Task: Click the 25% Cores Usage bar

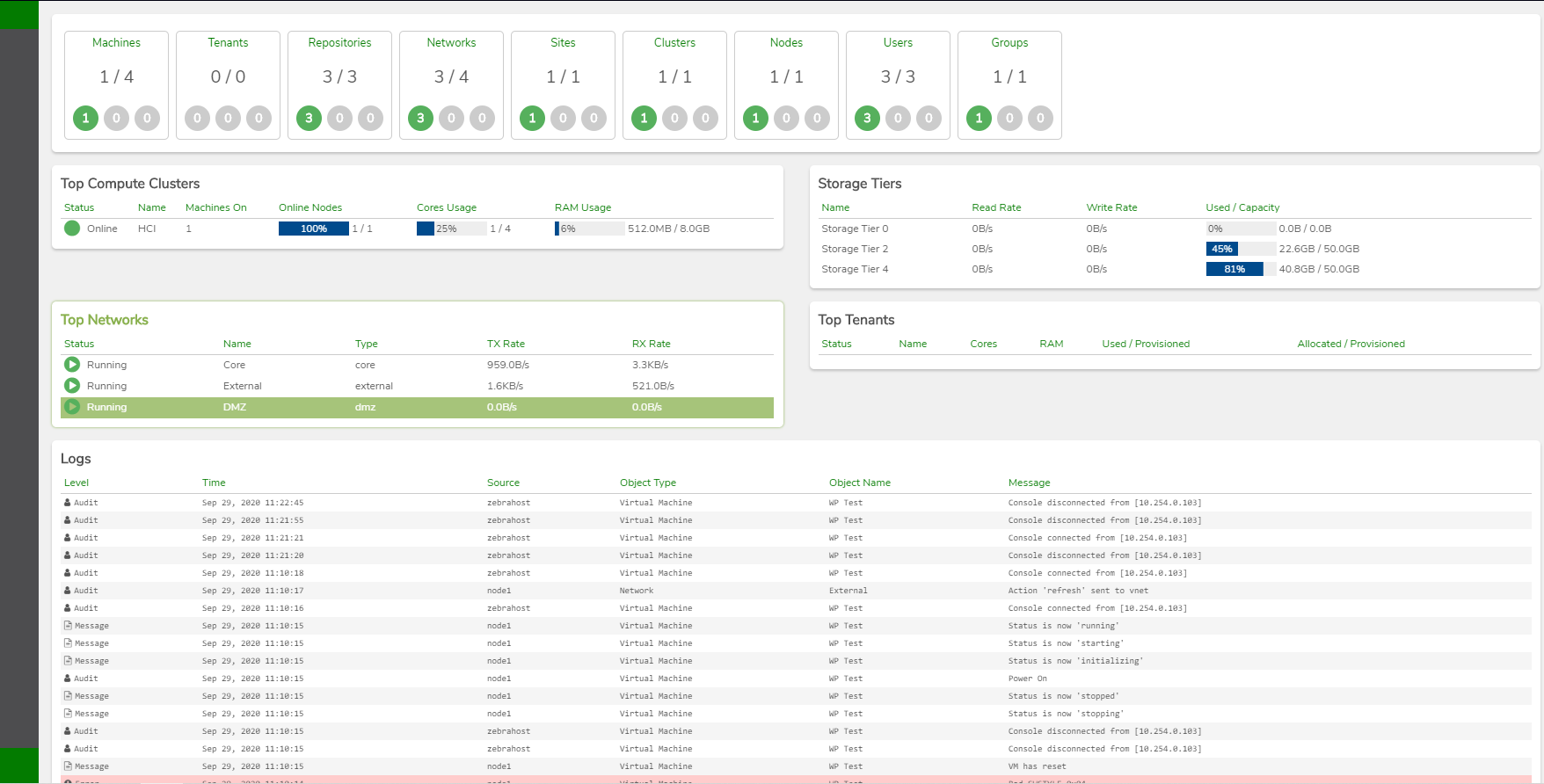Action: (452, 229)
